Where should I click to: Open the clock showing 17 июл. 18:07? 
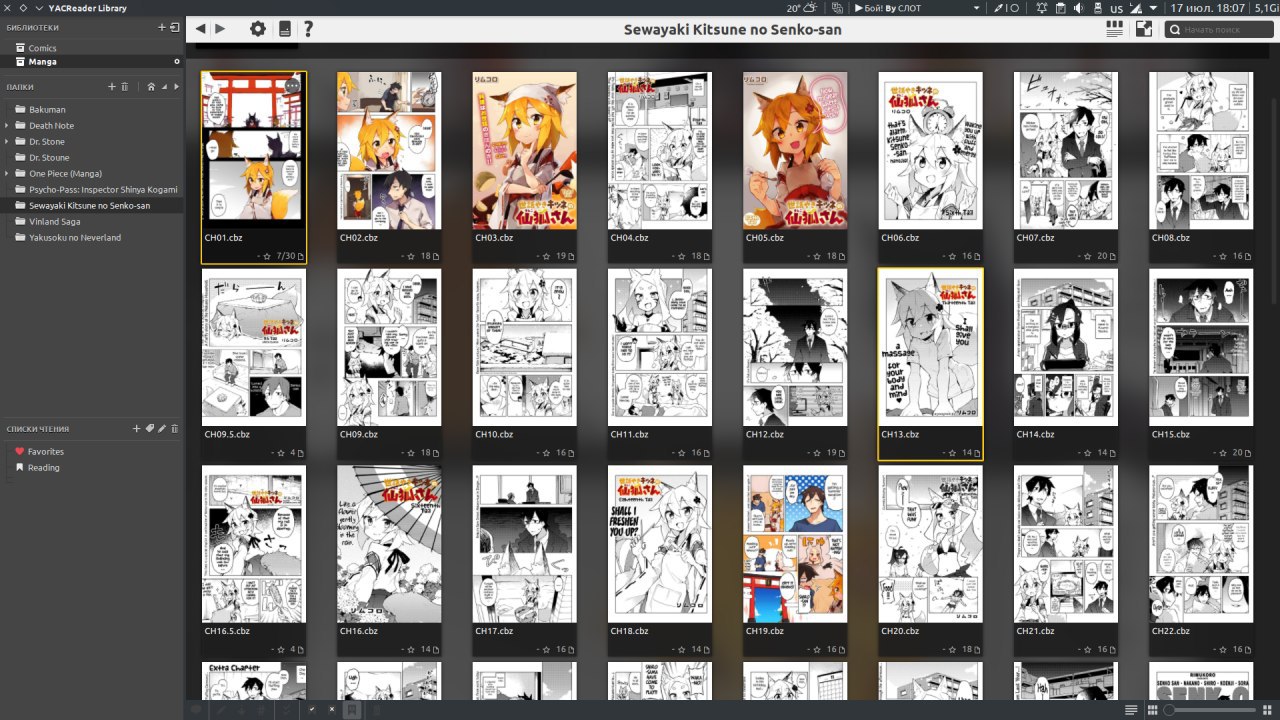tap(1208, 8)
